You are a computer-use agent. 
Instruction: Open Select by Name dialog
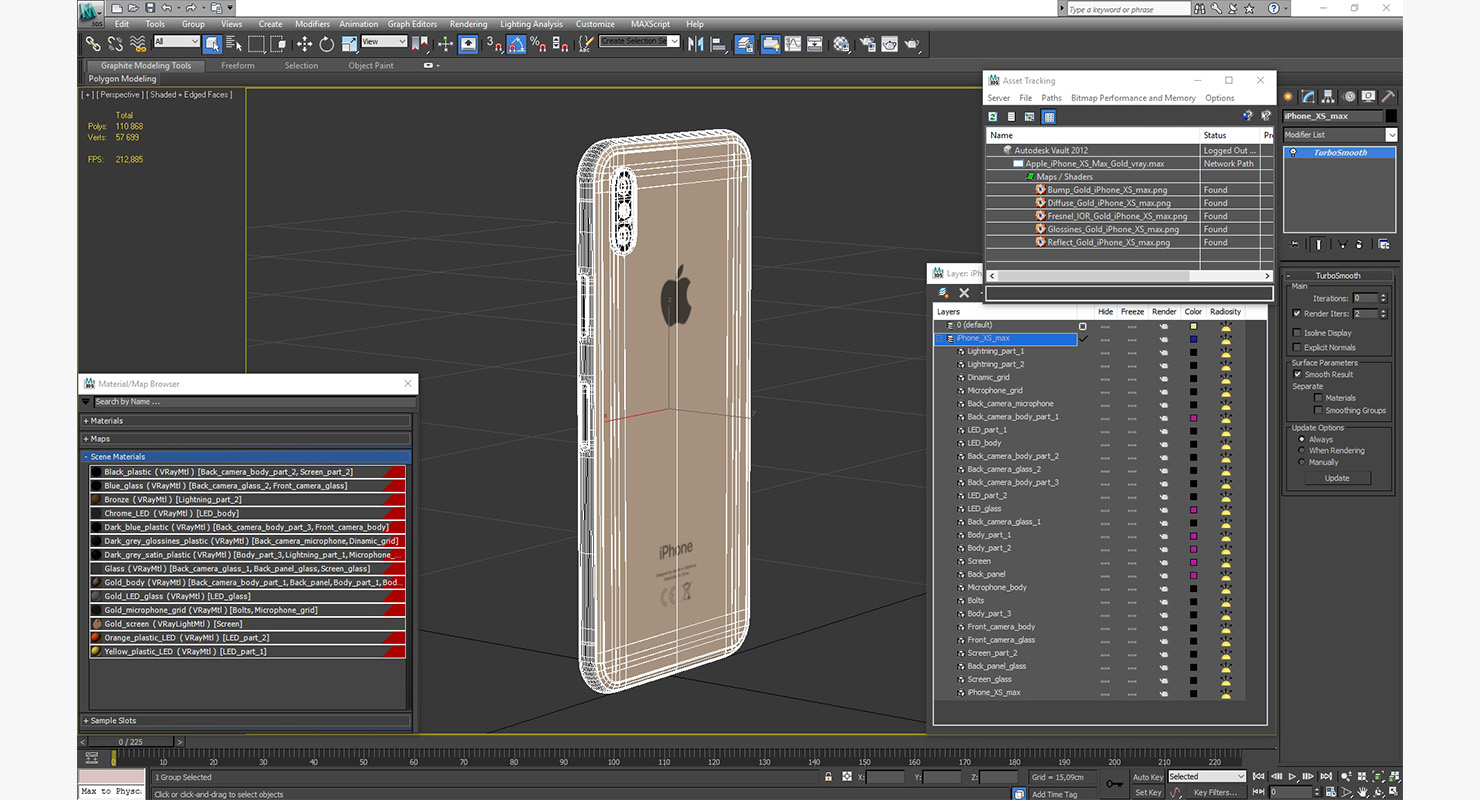(x=234, y=44)
